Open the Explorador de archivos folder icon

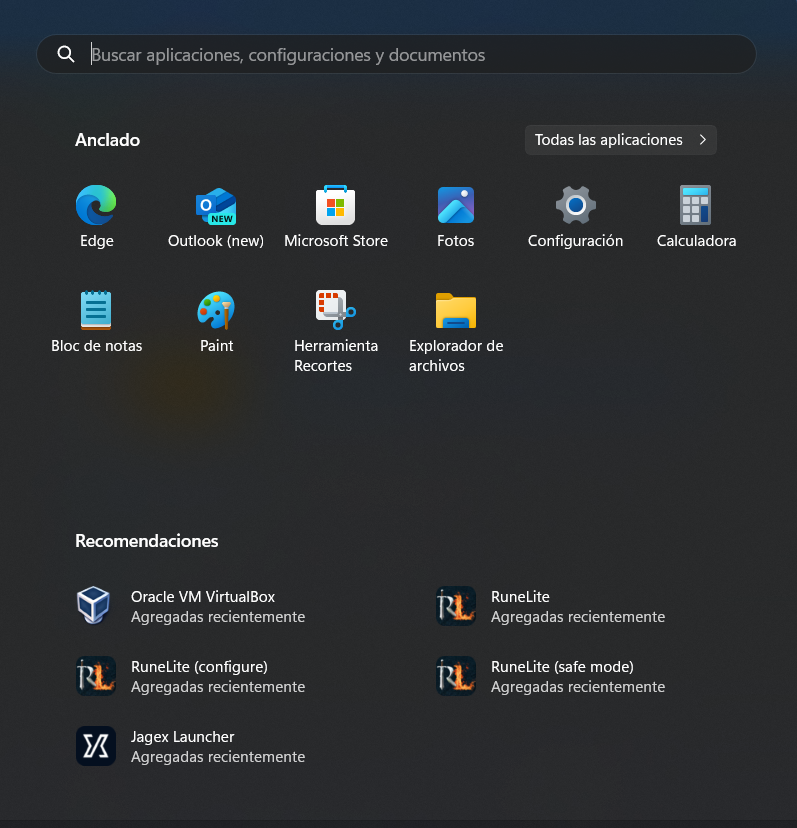point(456,310)
